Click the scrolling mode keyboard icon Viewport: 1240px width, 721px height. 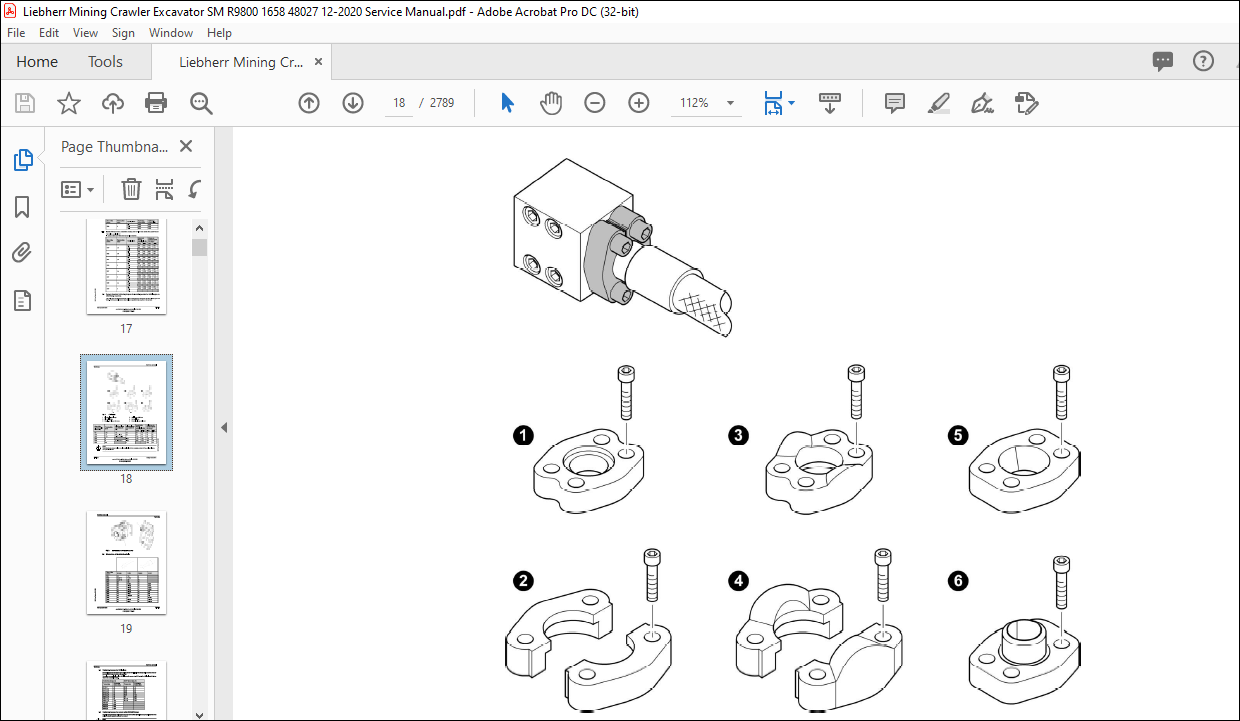pos(830,103)
